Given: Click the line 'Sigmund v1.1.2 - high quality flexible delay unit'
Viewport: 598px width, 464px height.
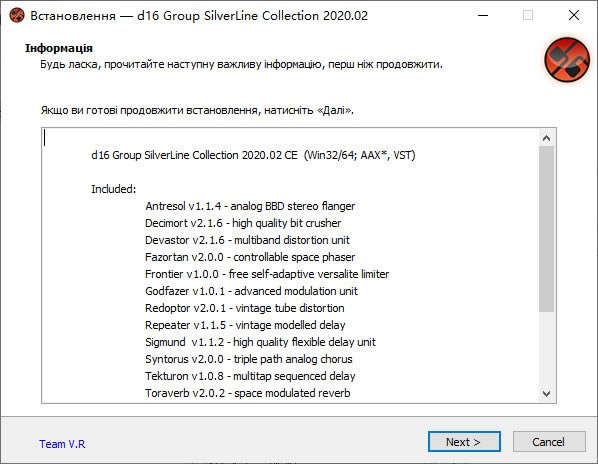Looking at the screenshot, I should point(260,342).
